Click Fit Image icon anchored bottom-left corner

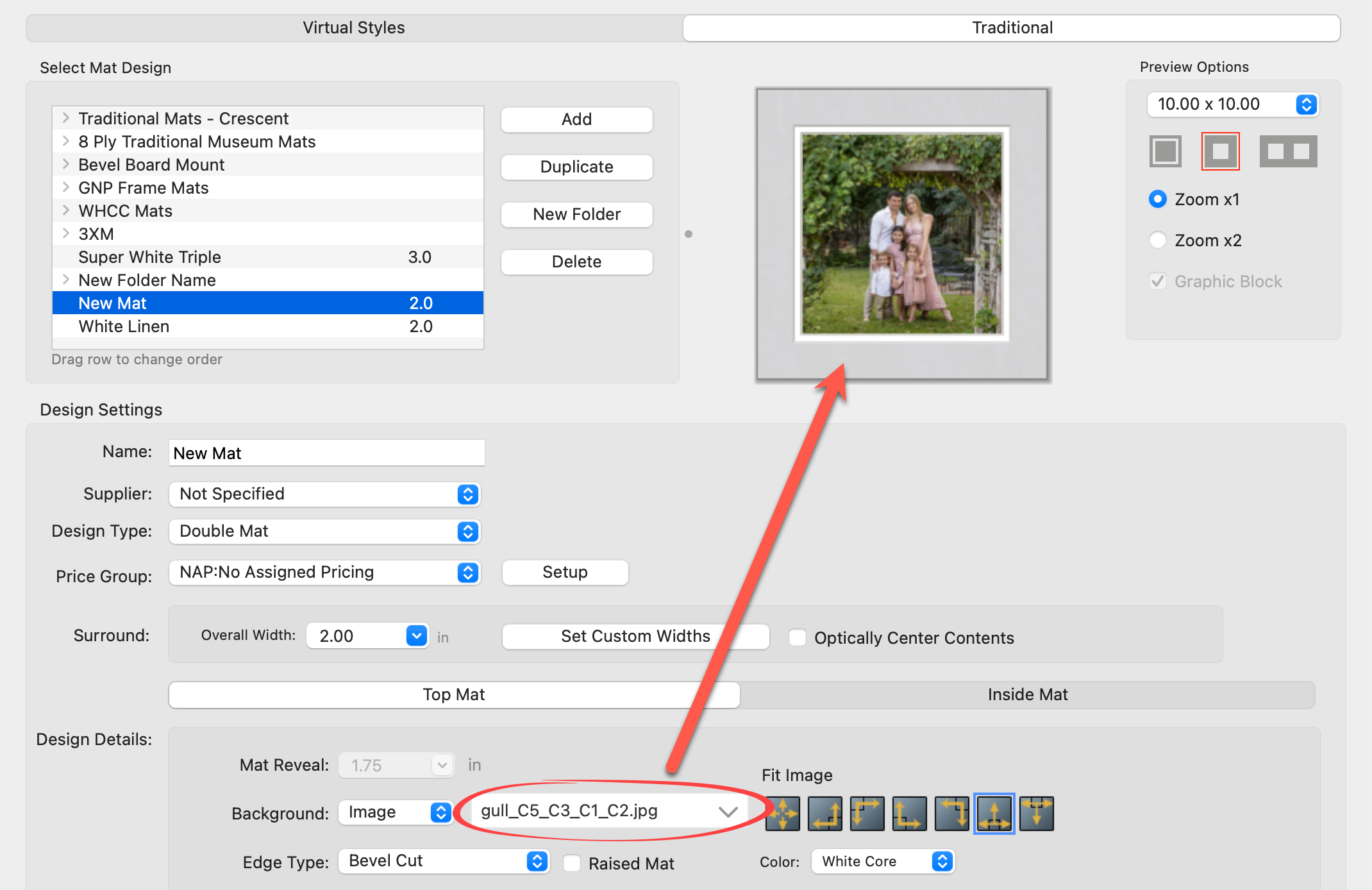click(x=910, y=814)
